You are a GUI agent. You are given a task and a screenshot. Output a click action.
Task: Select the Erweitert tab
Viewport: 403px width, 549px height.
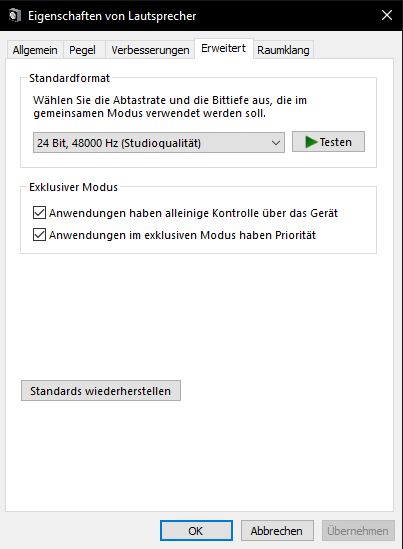(x=223, y=48)
